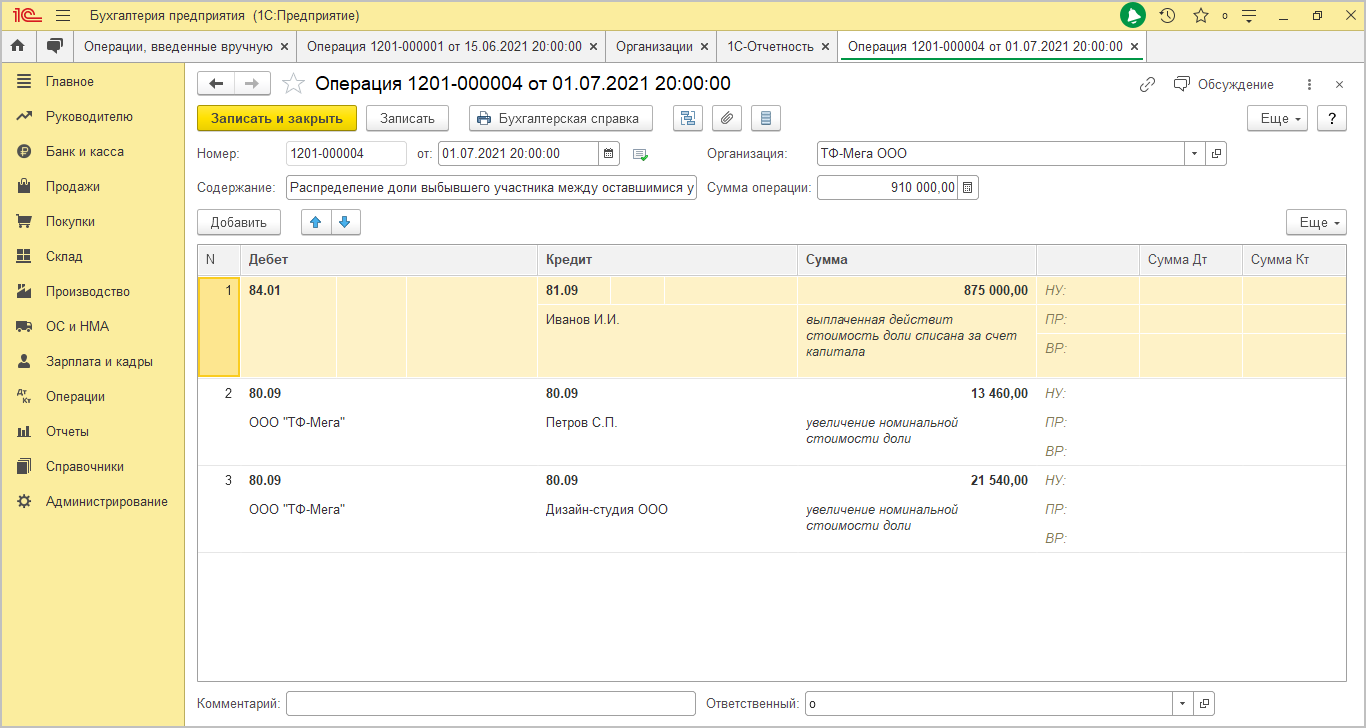The width and height of the screenshot is (1366, 728).
Task: Switch to the 1С-Отчетность tab
Action: tap(770, 46)
